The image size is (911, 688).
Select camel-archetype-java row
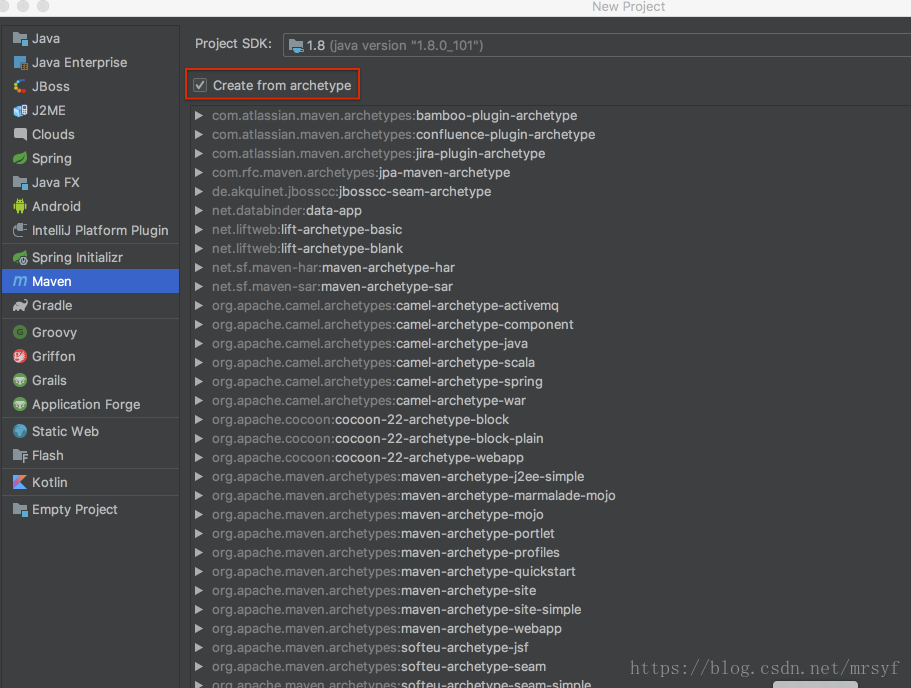[550, 344]
